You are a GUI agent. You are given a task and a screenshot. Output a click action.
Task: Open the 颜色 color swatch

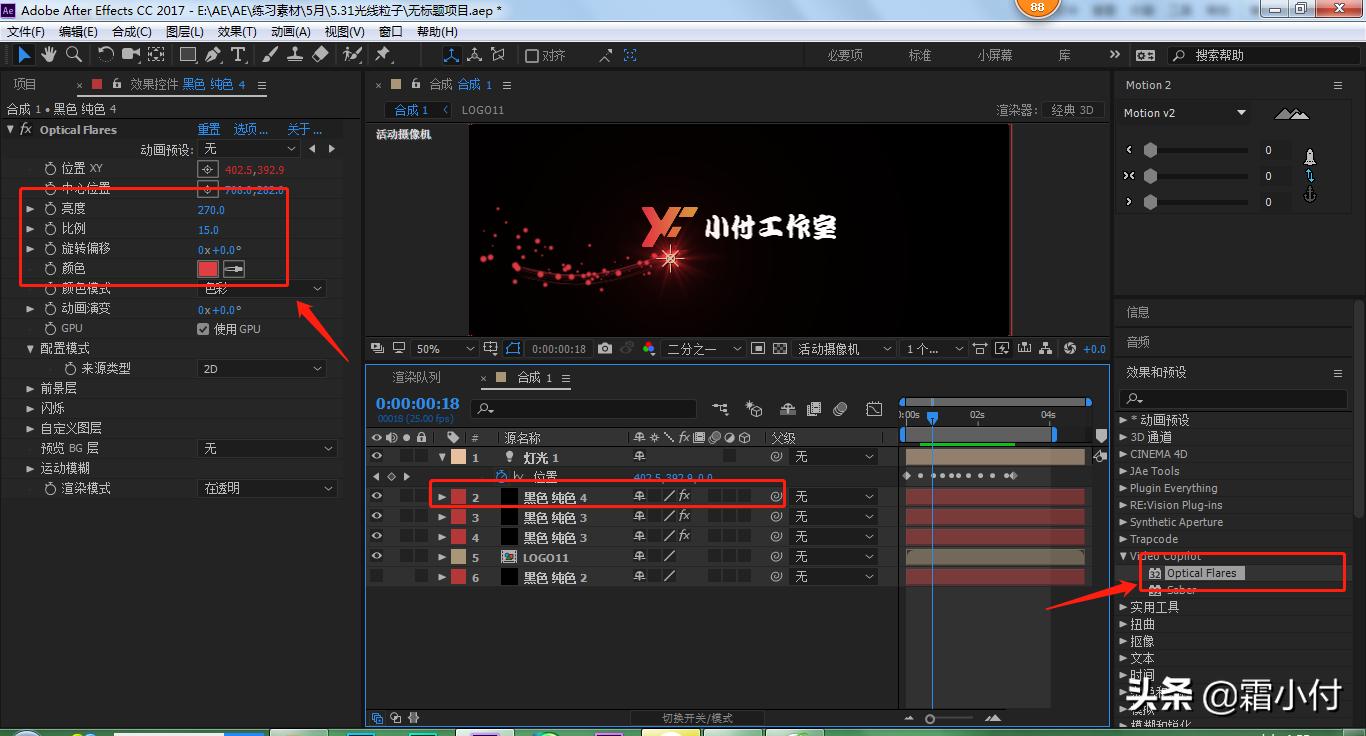click(x=206, y=268)
